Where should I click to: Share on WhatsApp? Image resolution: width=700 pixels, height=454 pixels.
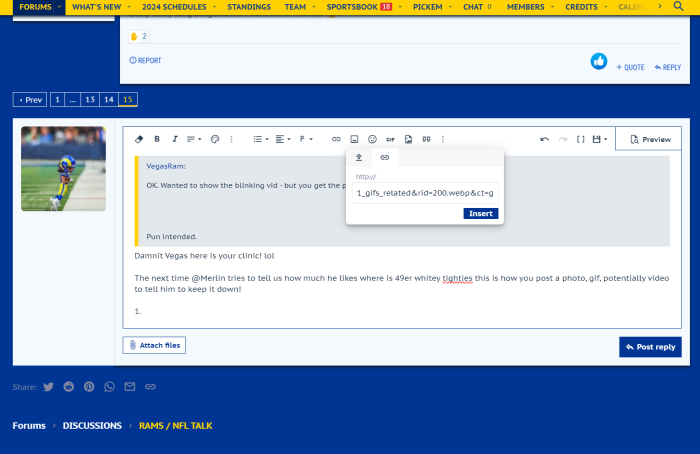click(109, 387)
